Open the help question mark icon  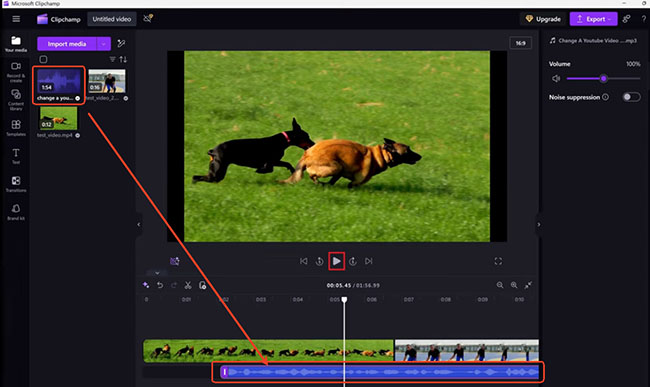pyautogui.click(x=644, y=19)
